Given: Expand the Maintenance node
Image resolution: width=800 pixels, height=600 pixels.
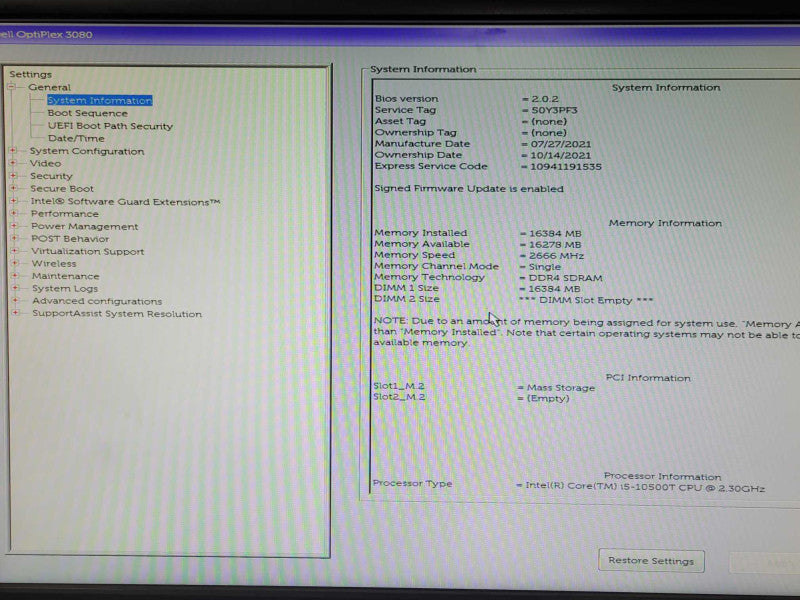Looking at the screenshot, I should tap(15, 276).
